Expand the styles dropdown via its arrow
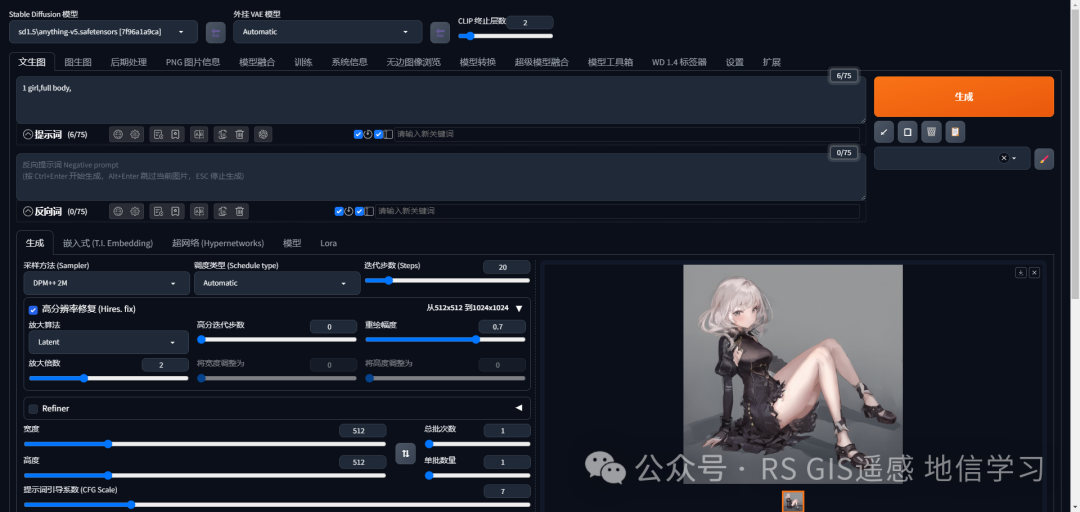The height and width of the screenshot is (512, 1080). click(x=1014, y=158)
